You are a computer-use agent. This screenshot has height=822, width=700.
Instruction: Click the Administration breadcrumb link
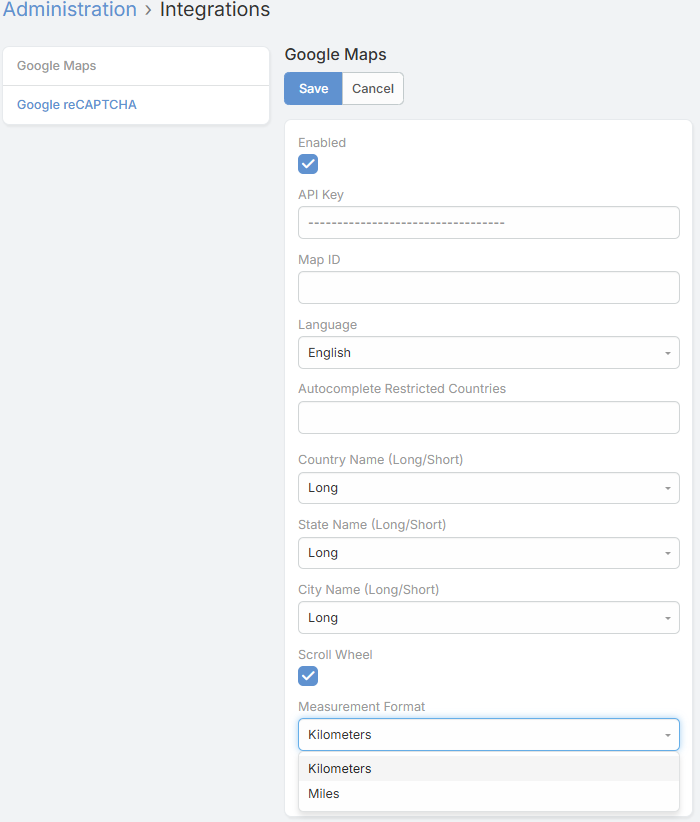click(x=69, y=10)
